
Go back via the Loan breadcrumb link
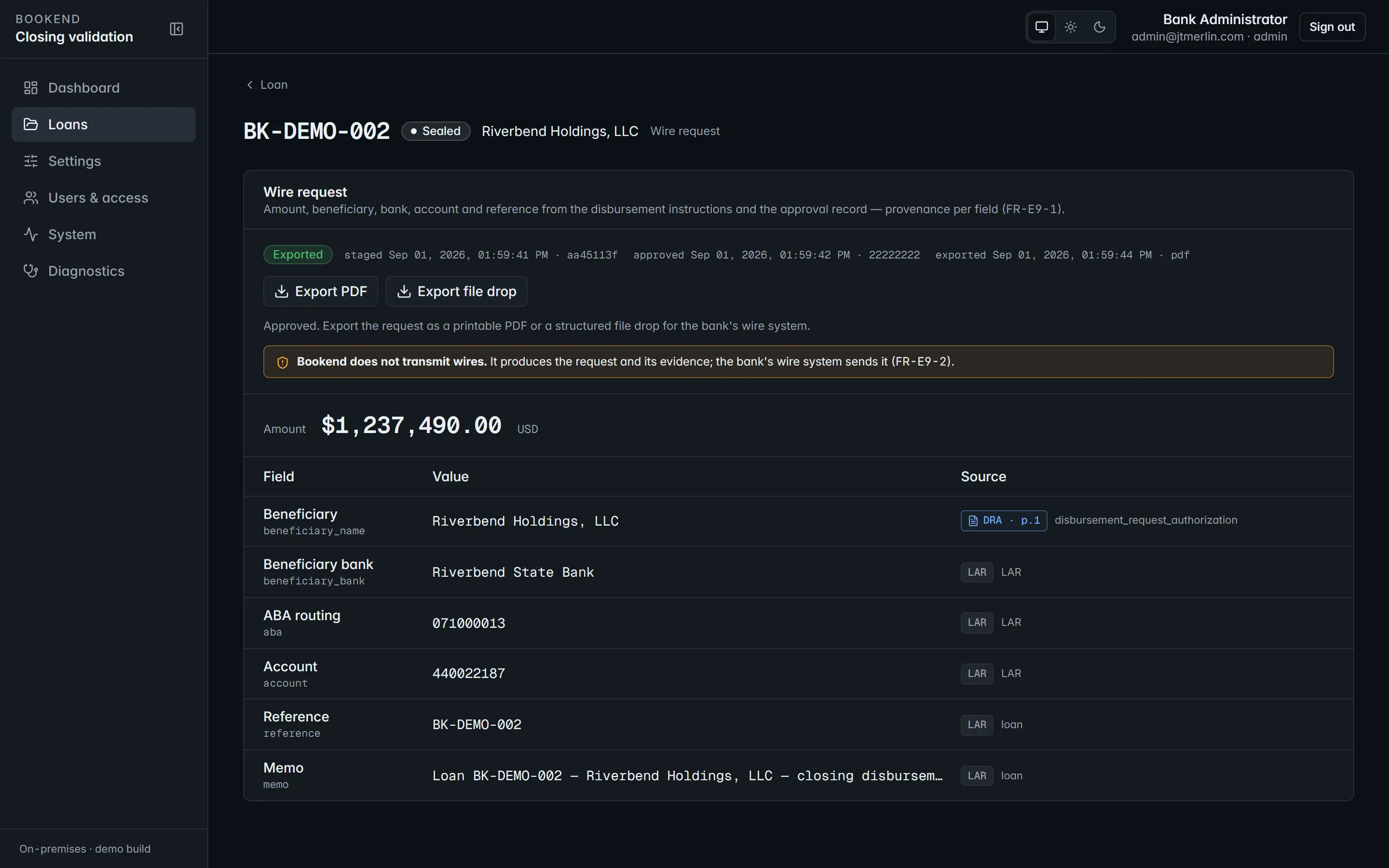tap(267, 85)
